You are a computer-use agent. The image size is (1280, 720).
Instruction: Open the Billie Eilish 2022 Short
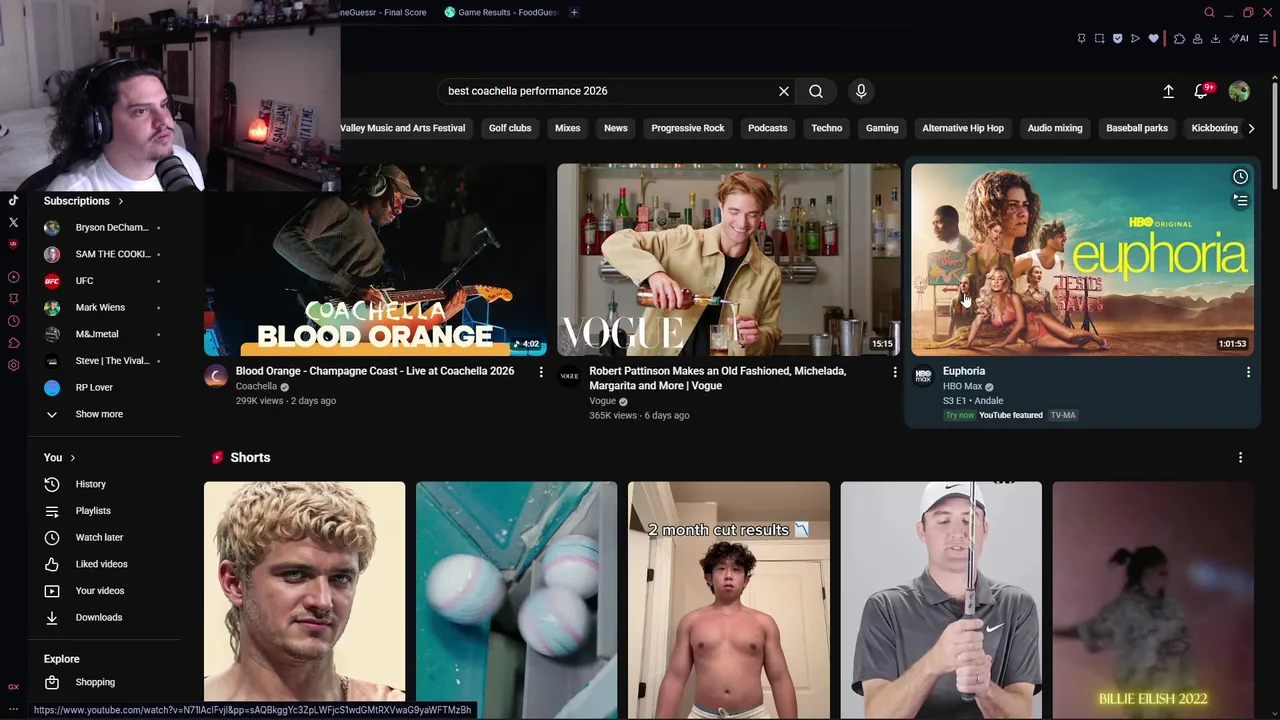click(x=1153, y=600)
